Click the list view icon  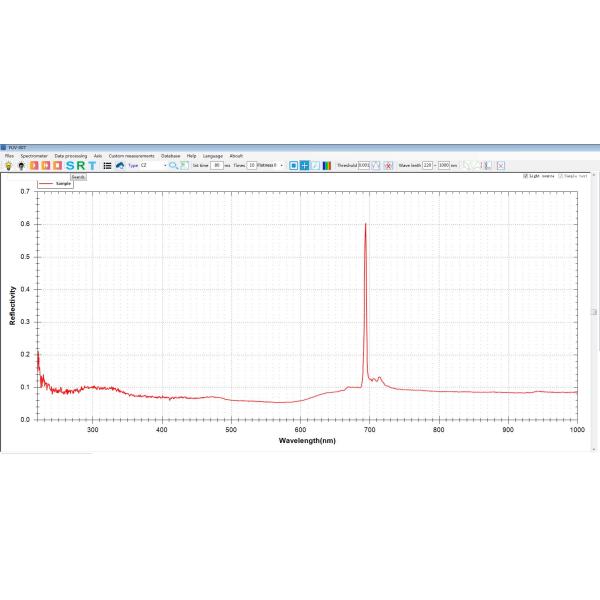(x=107, y=165)
